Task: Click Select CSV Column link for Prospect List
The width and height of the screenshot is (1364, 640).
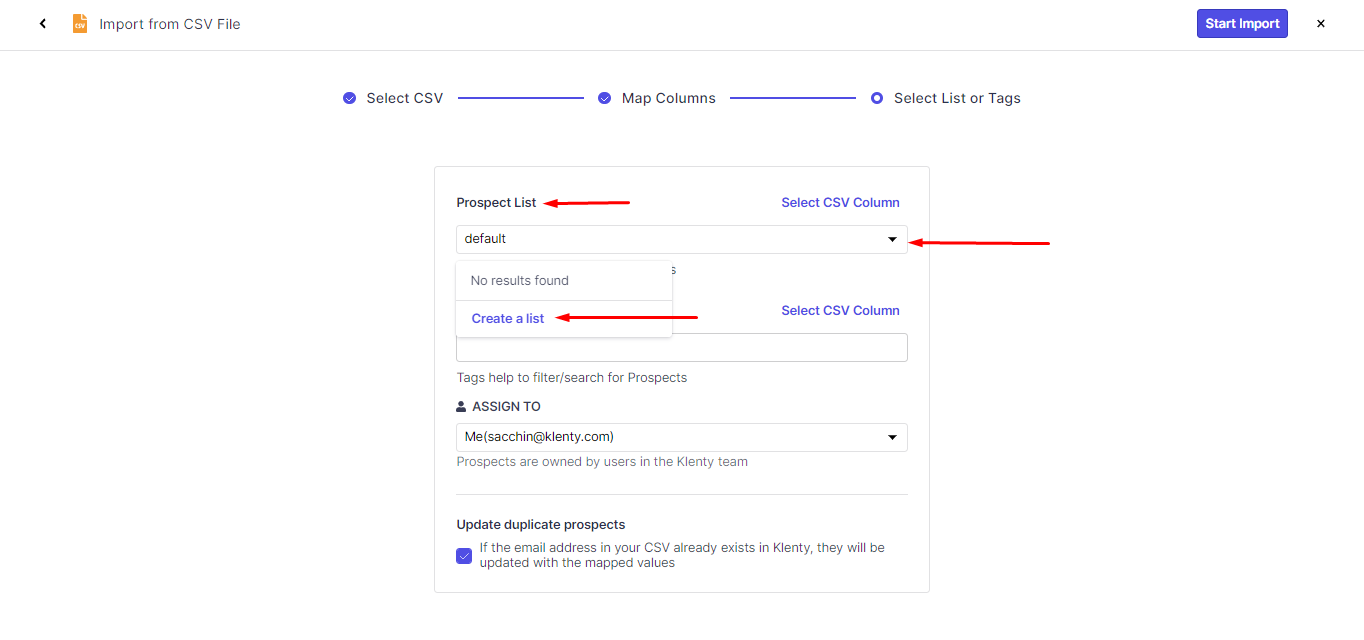Action: (840, 203)
